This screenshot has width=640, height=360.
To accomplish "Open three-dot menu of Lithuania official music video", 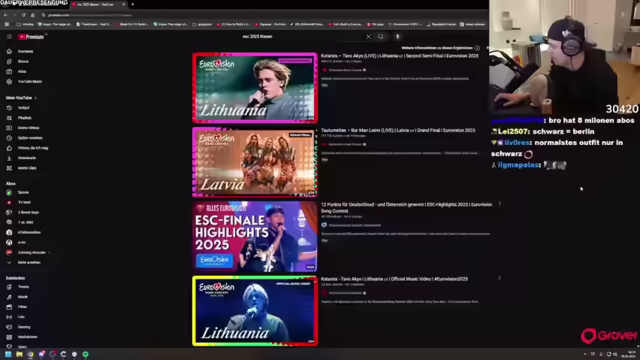I will pyautogui.click(x=500, y=278).
